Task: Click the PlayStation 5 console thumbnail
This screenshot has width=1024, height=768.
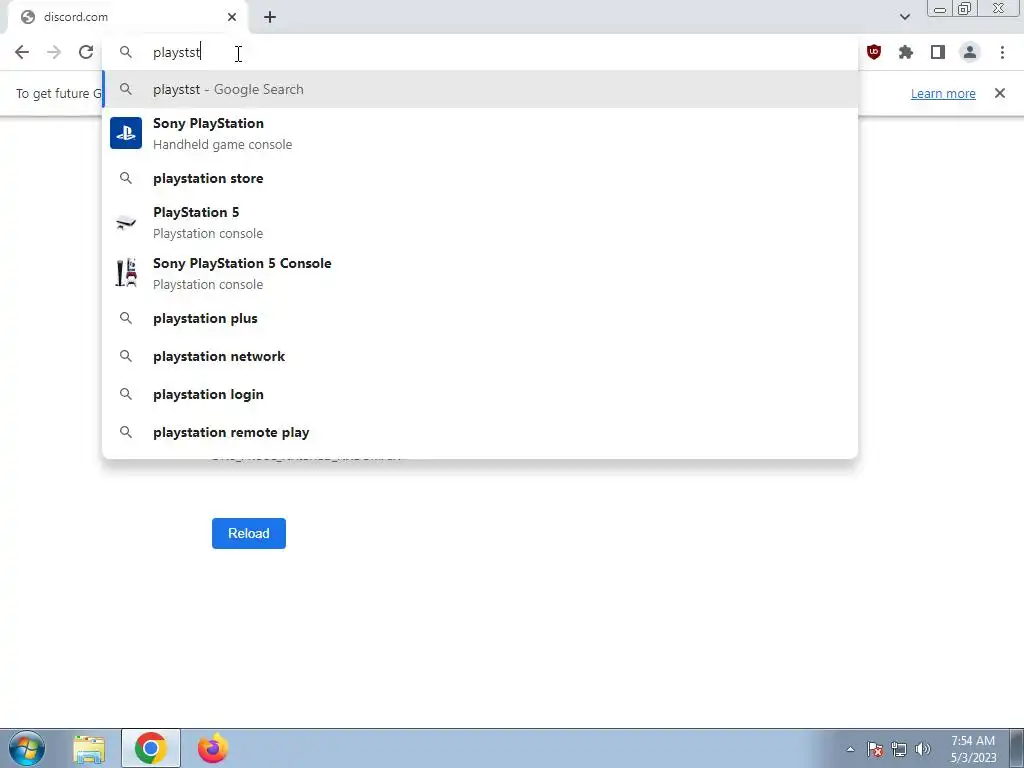Action: point(126,223)
